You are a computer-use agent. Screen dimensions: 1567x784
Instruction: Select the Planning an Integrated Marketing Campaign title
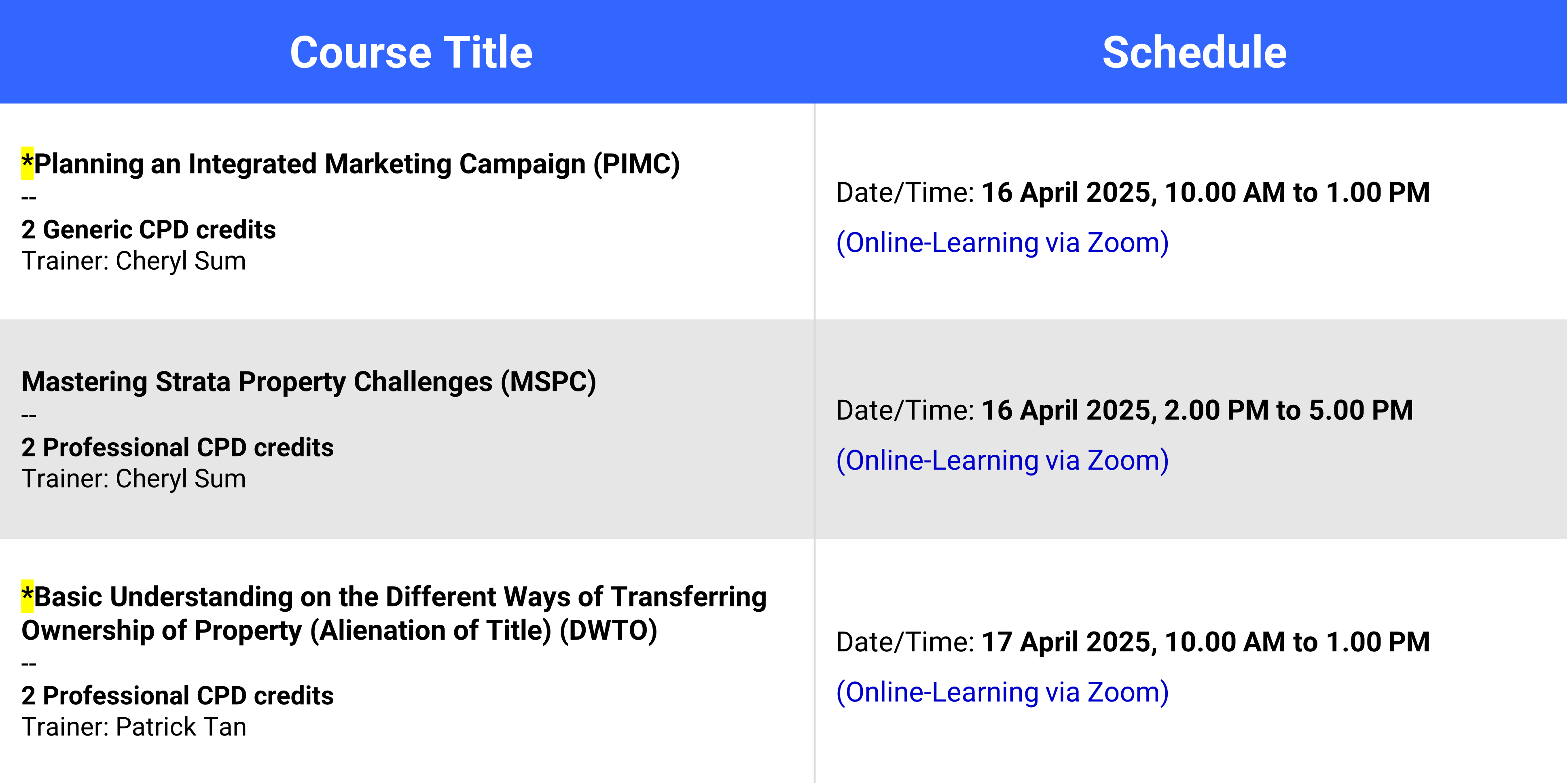356,164
